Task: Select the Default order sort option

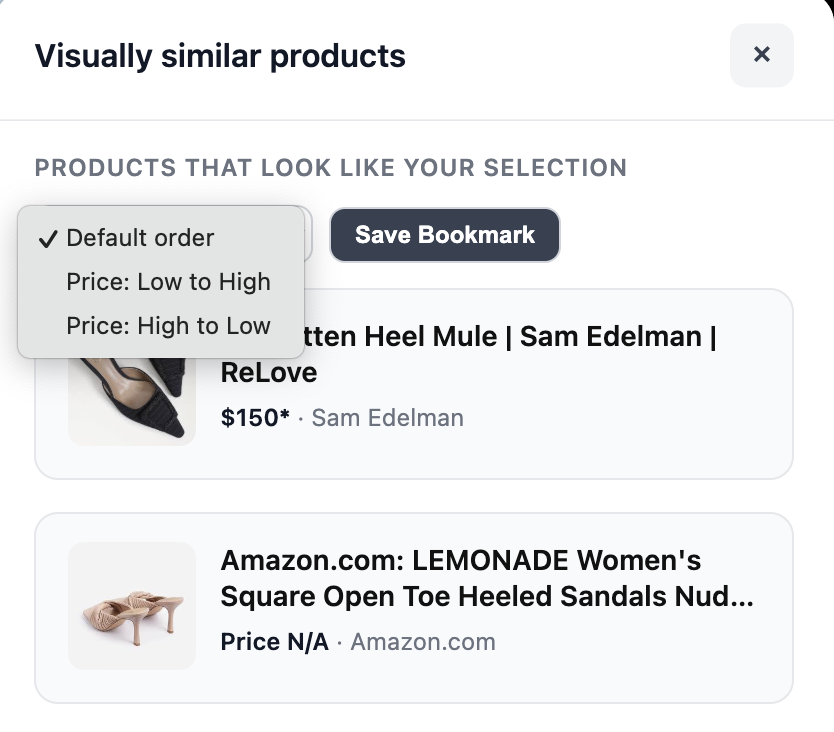Action: (x=140, y=238)
